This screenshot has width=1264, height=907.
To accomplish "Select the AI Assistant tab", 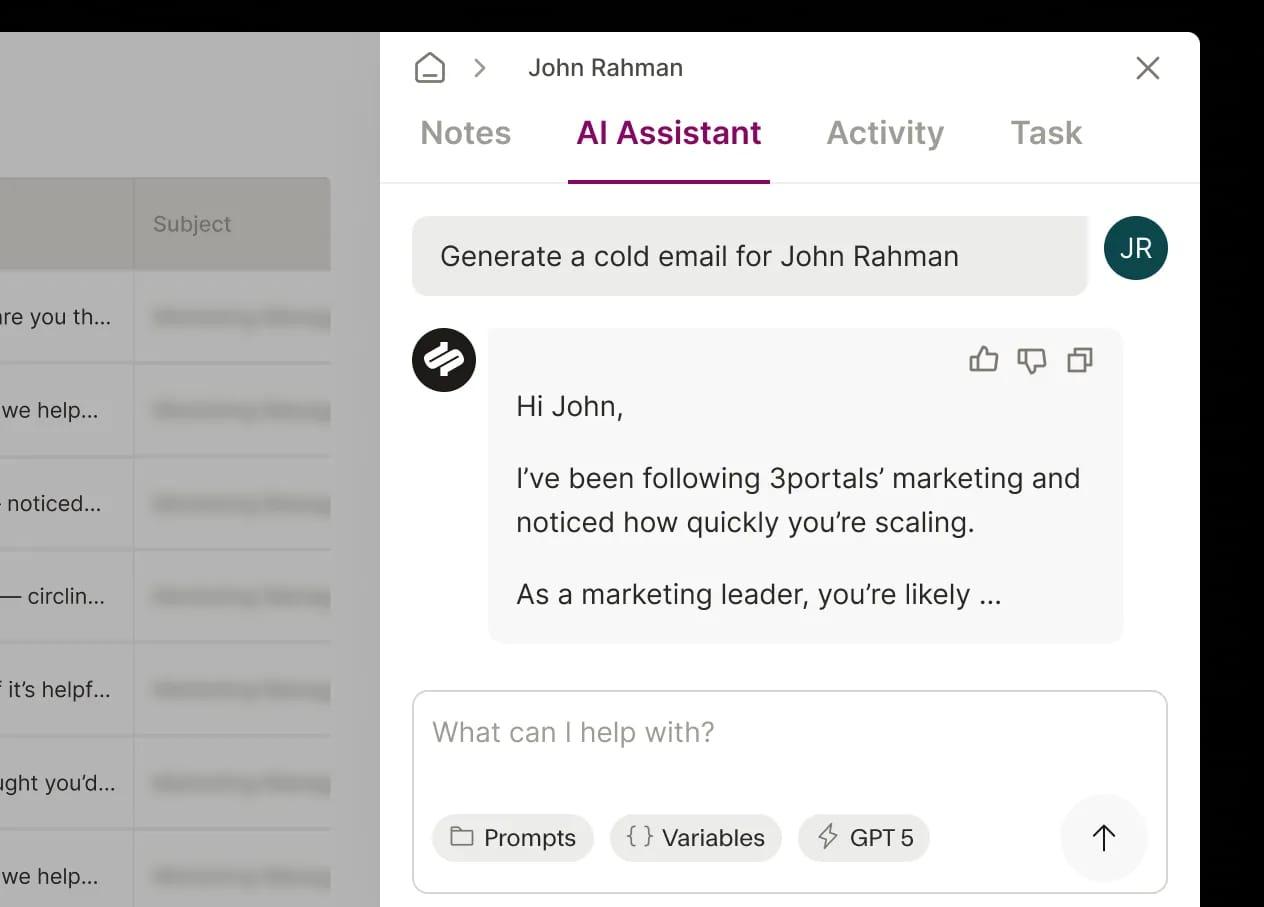I will click(669, 133).
